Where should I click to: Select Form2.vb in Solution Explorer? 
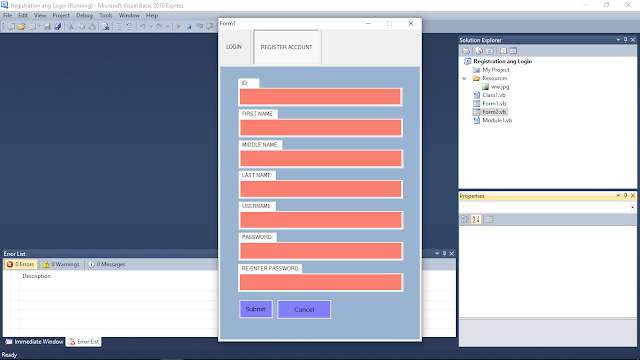click(494, 112)
